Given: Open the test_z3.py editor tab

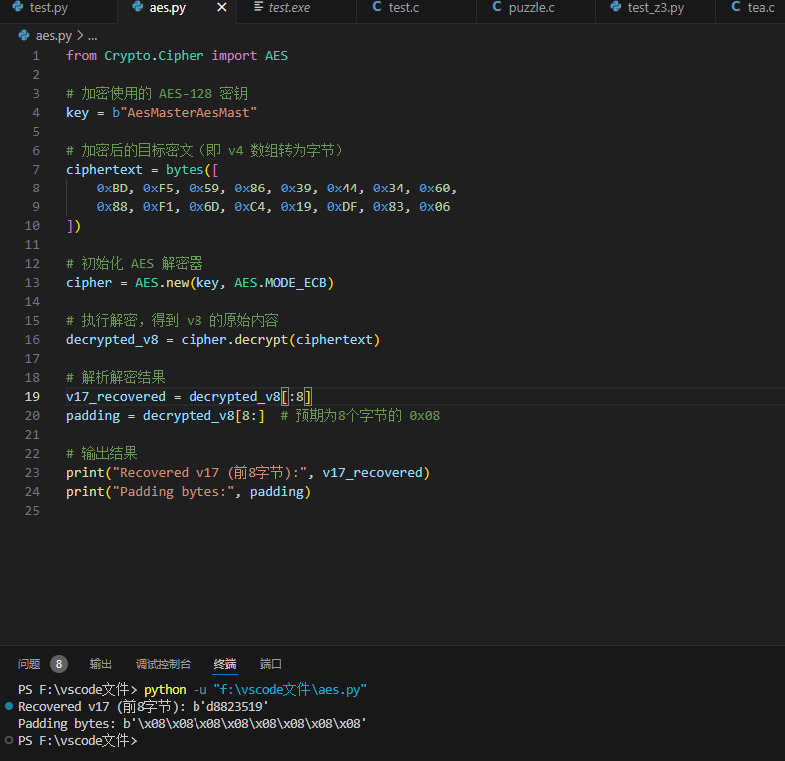Looking at the screenshot, I should point(655,8).
